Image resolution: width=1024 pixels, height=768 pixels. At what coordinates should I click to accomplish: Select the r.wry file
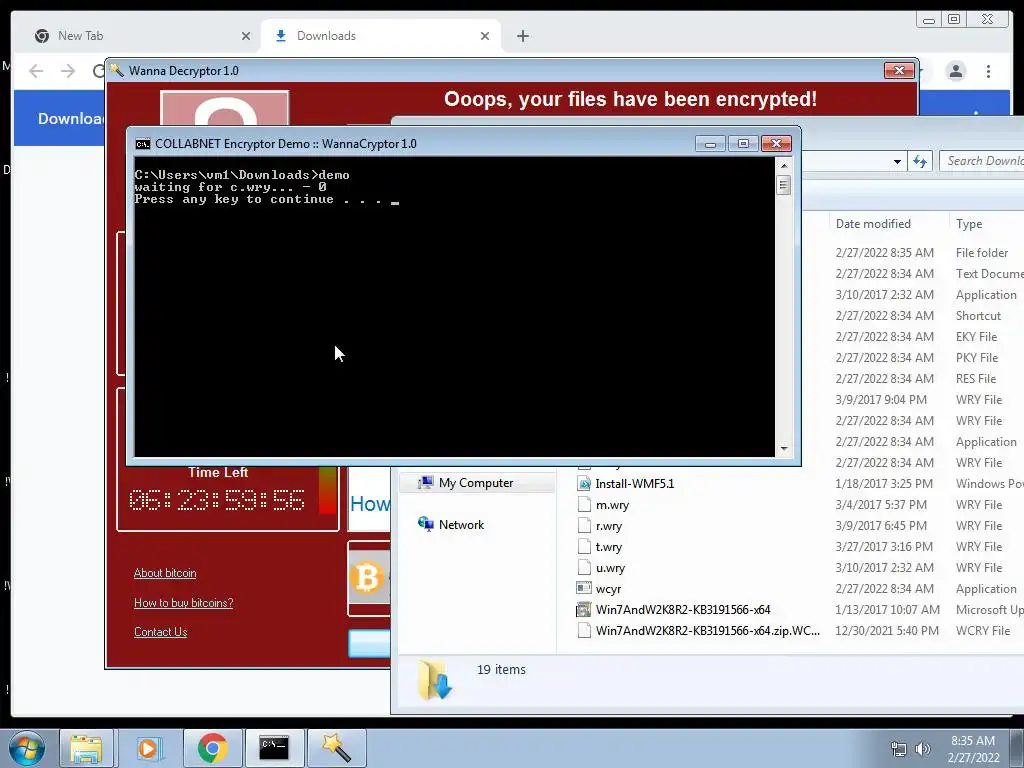609,526
